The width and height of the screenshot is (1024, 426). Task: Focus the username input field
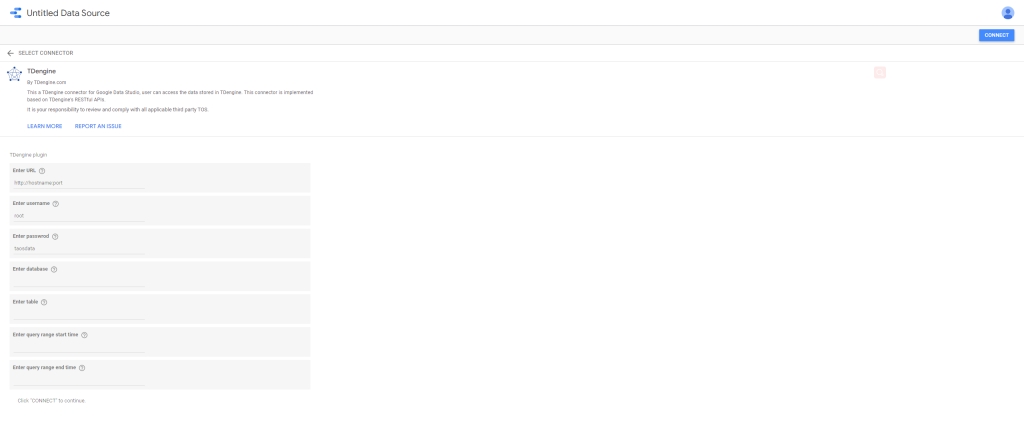(78, 216)
